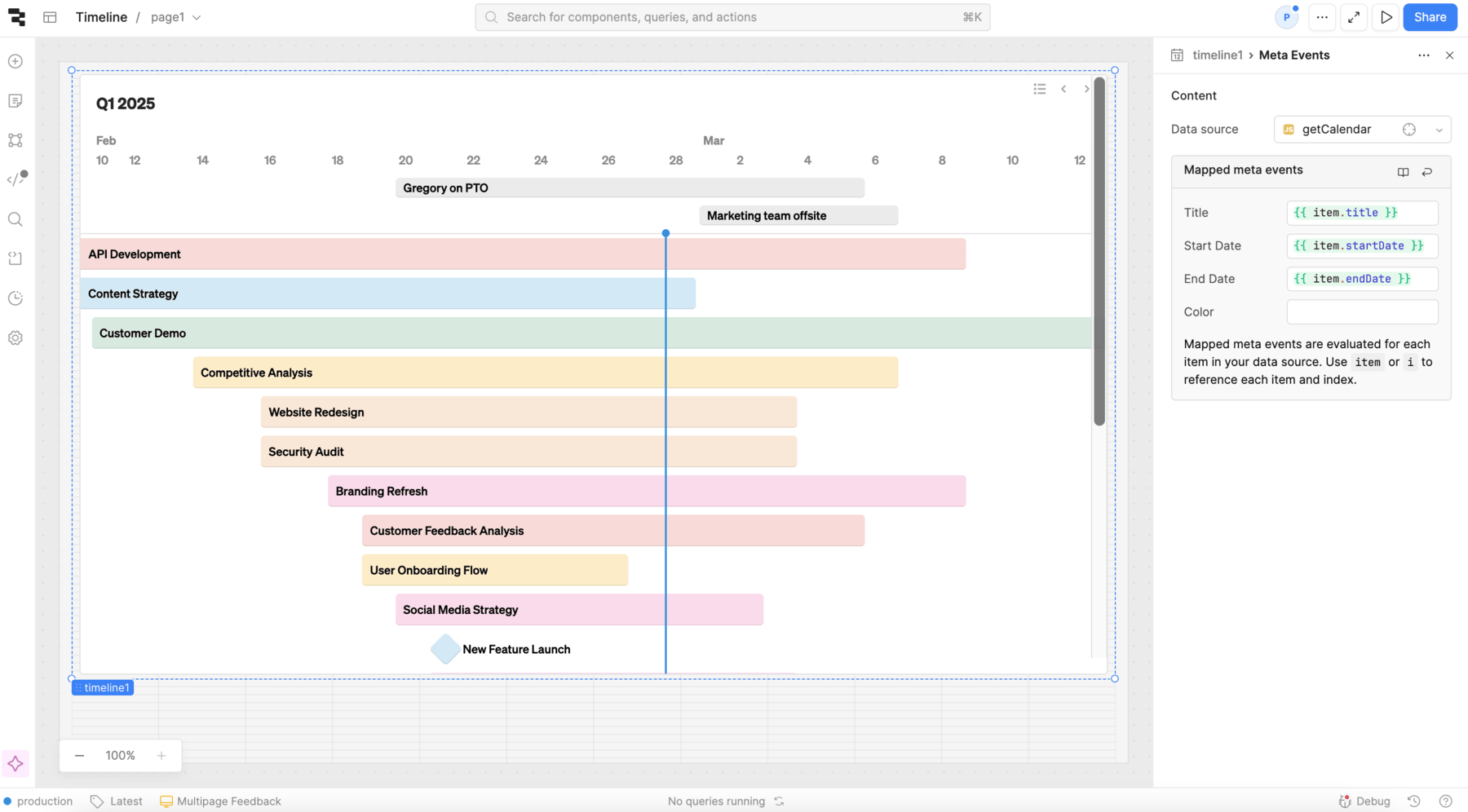Click the empty Color field

click(1362, 311)
